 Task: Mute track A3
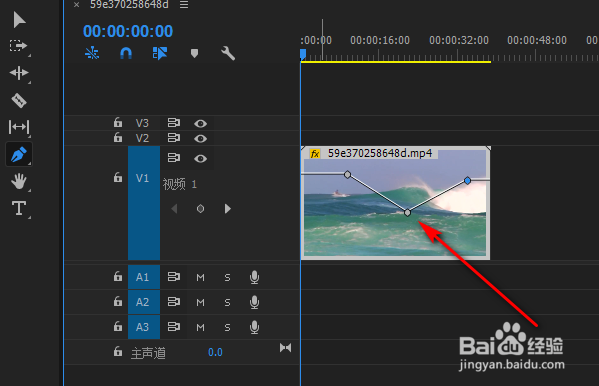click(200, 328)
